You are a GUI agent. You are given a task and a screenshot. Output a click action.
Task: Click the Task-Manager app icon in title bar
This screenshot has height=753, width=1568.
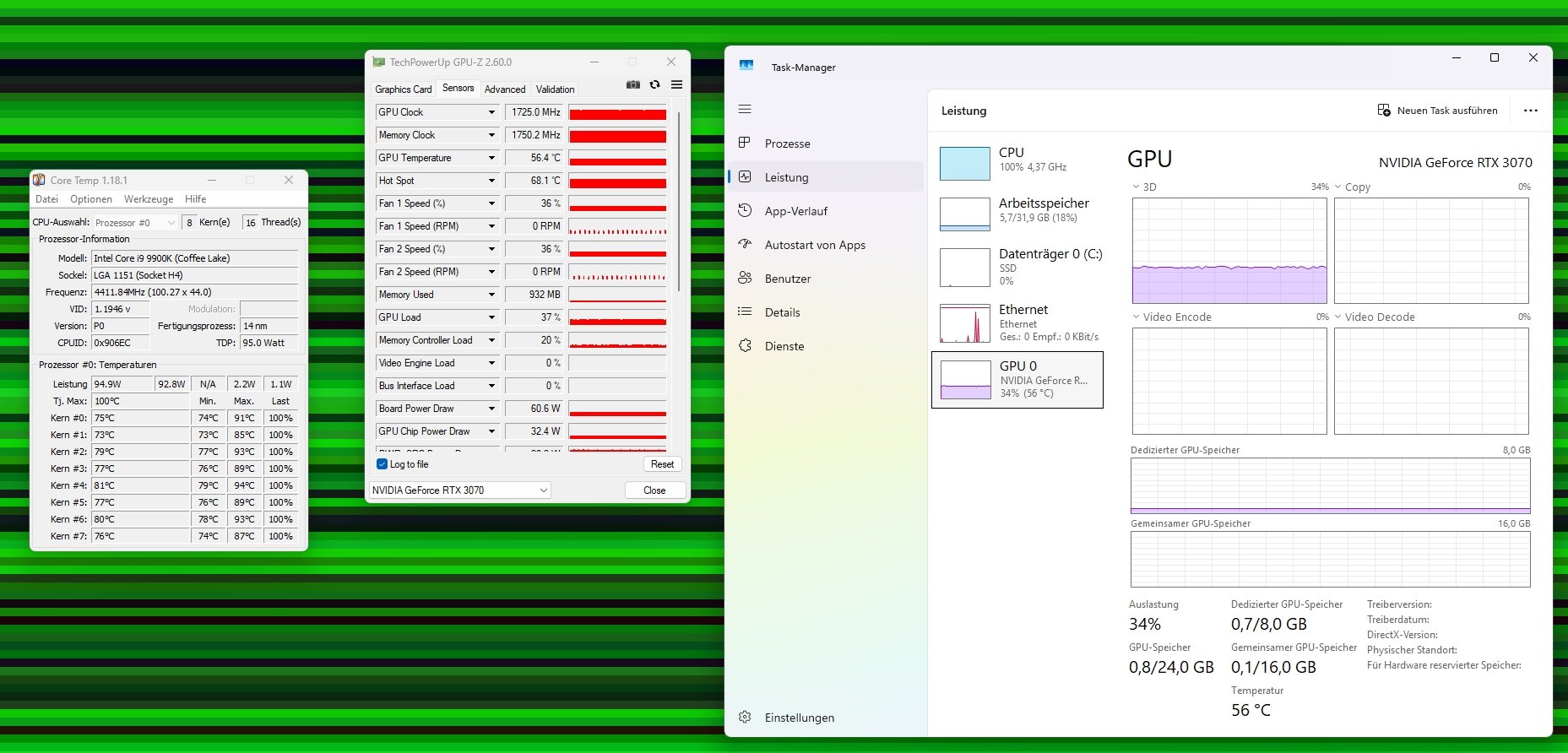tap(746, 65)
